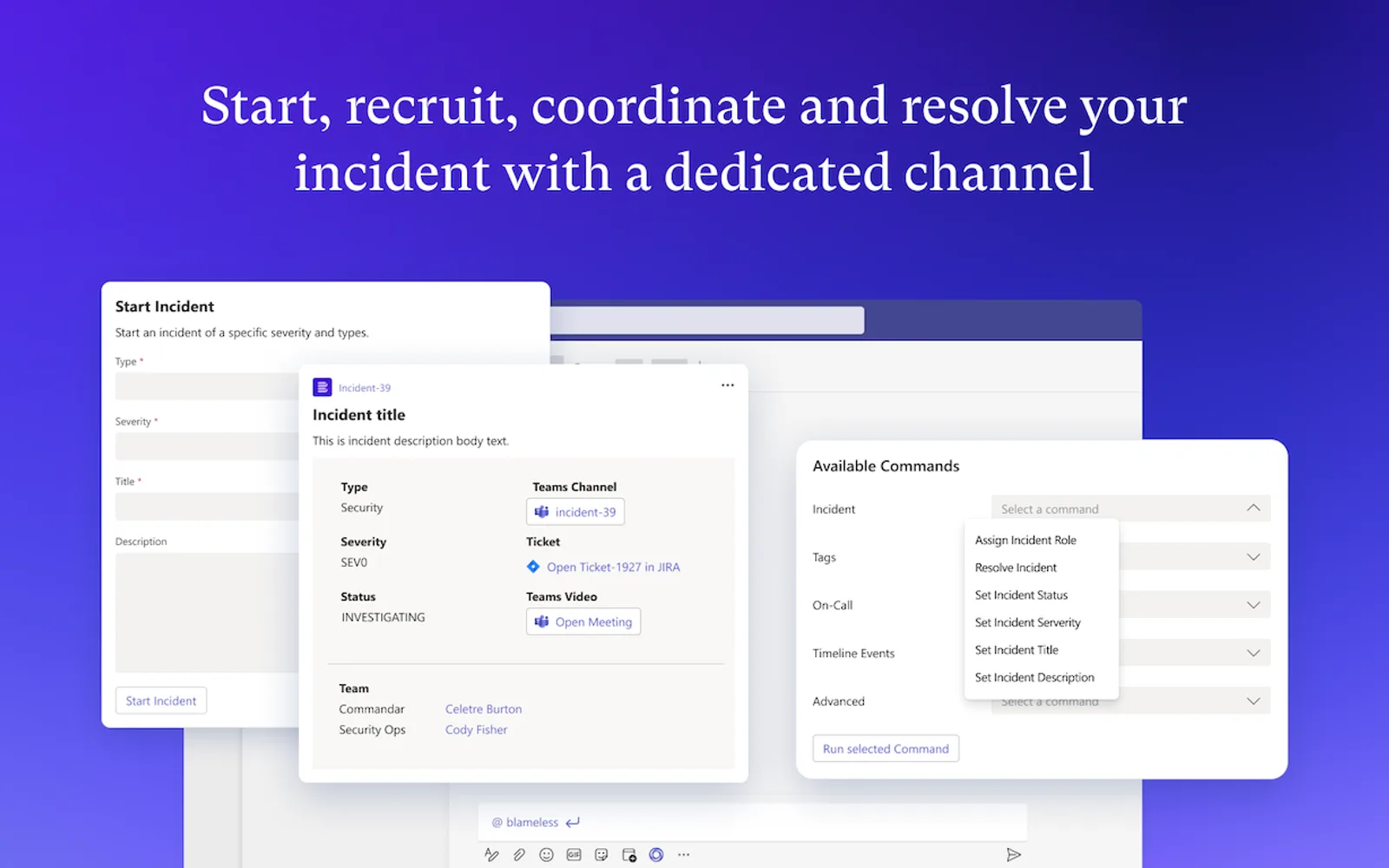This screenshot has width=1389, height=868.
Task: Expand the Timeline Events command dropdown
Action: tap(1253, 653)
